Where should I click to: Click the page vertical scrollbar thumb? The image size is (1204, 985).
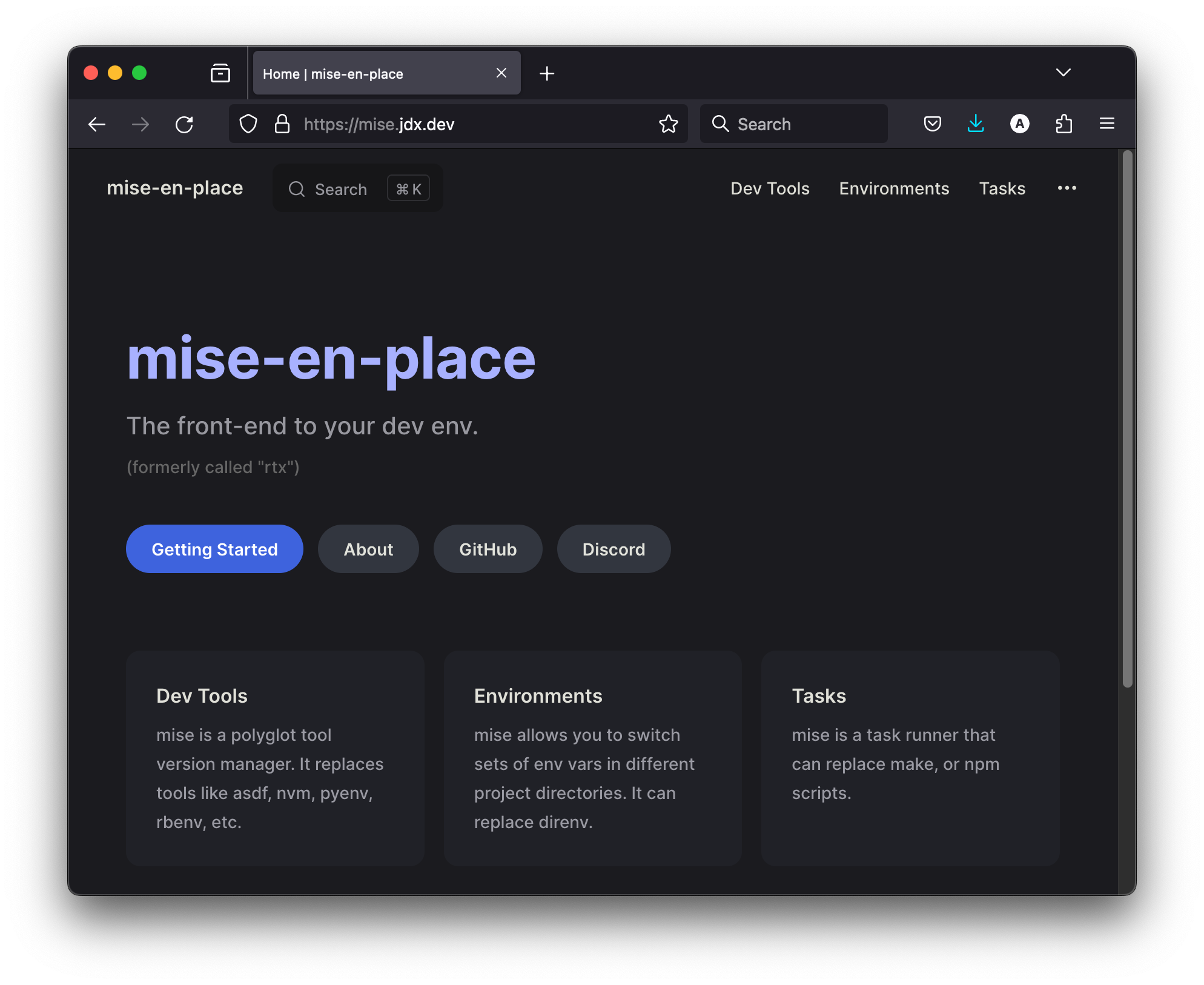[x=1127, y=419]
